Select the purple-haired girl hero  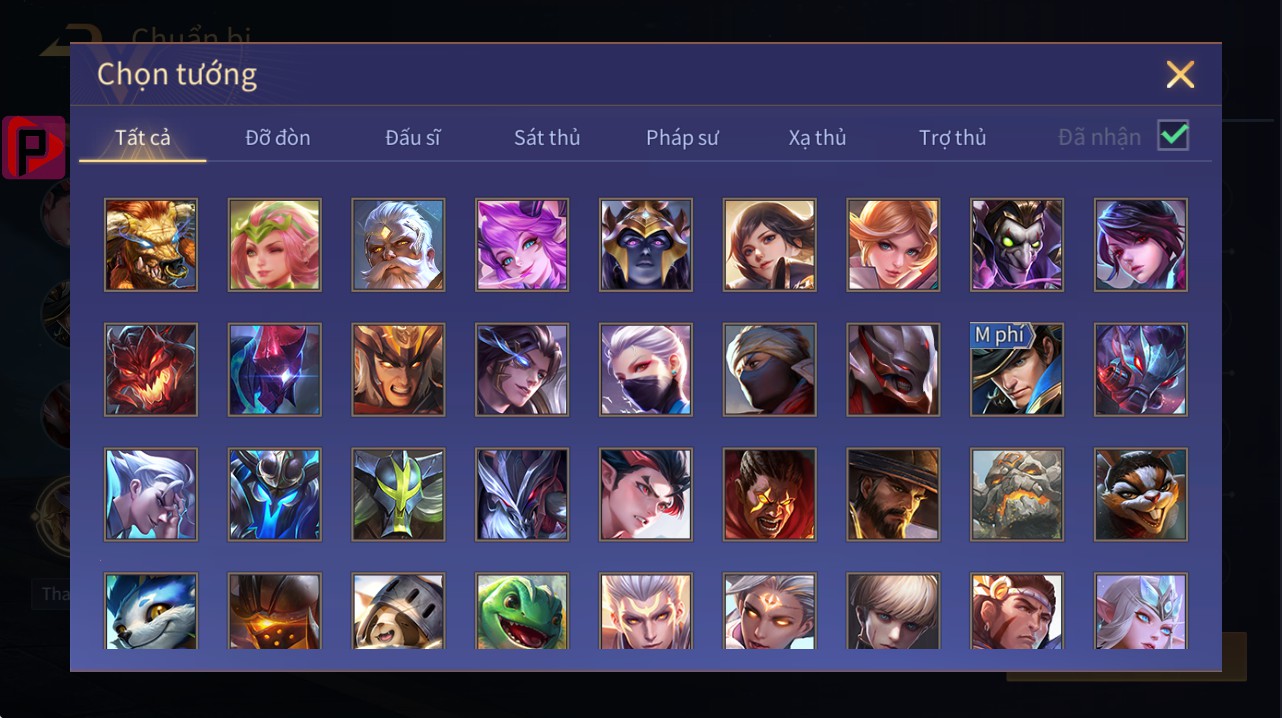(x=522, y=244)
